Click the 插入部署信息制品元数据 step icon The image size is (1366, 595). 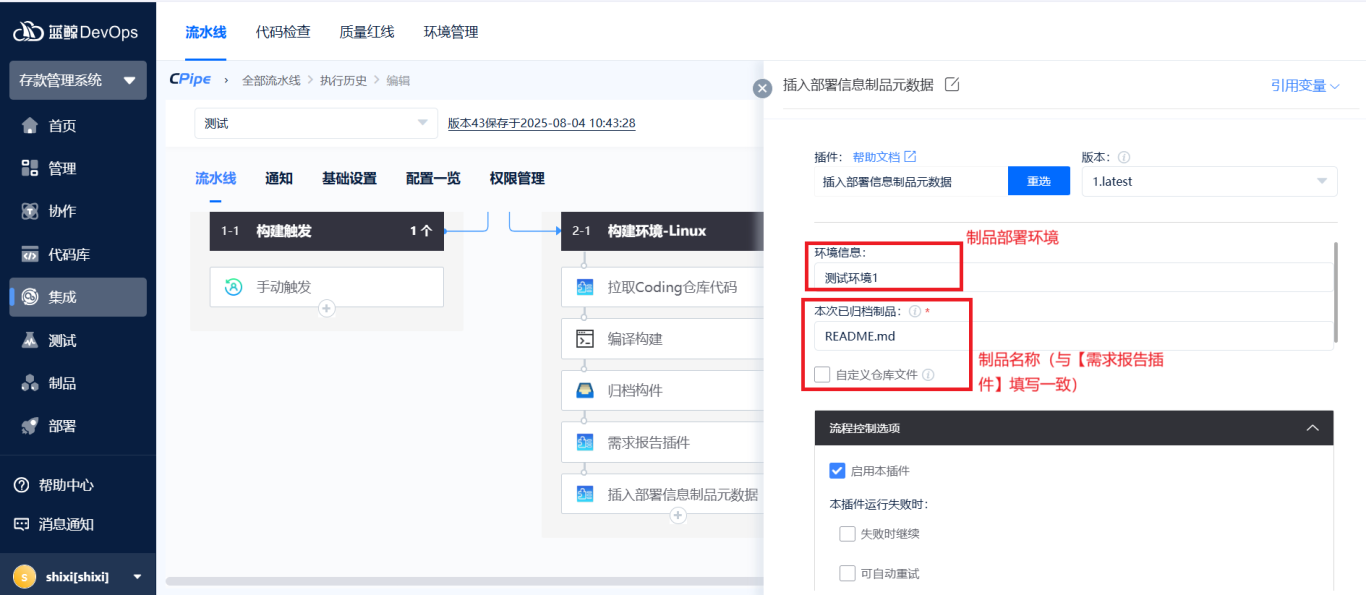click(x=585, y=494)
